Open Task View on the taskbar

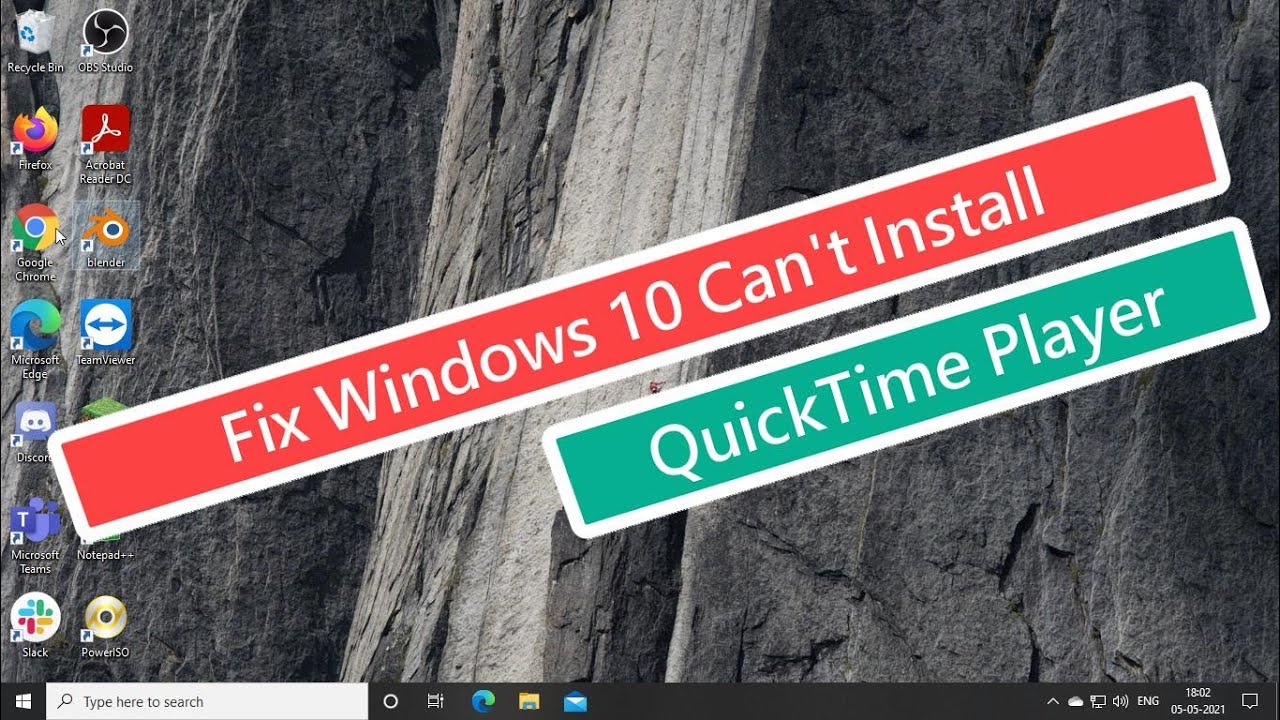pos(435,701)
